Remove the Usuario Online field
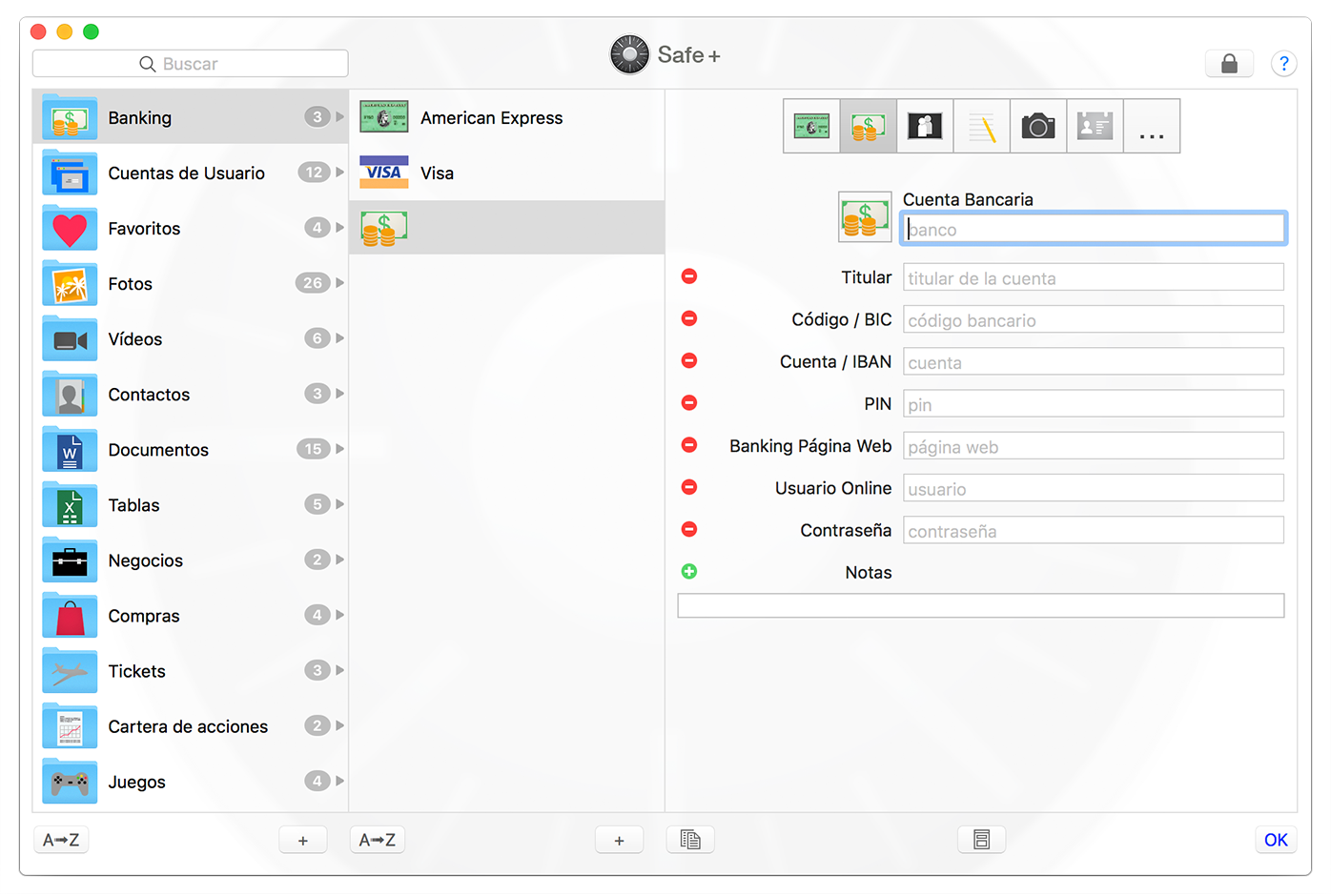 coord(689,487)
